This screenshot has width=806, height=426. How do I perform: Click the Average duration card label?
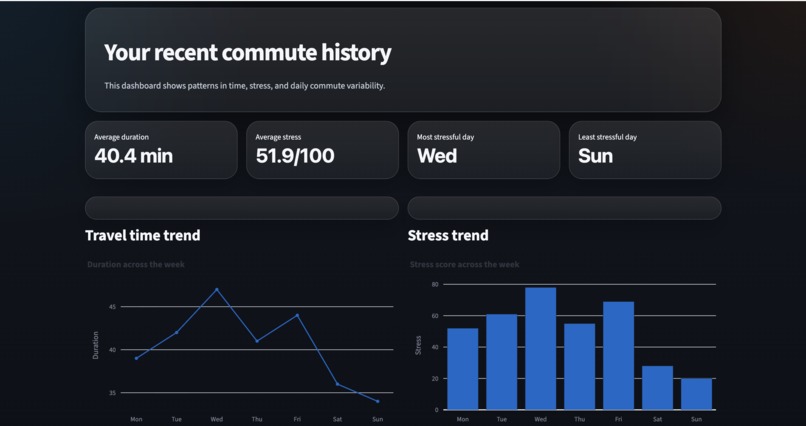(x=121, y=137)
